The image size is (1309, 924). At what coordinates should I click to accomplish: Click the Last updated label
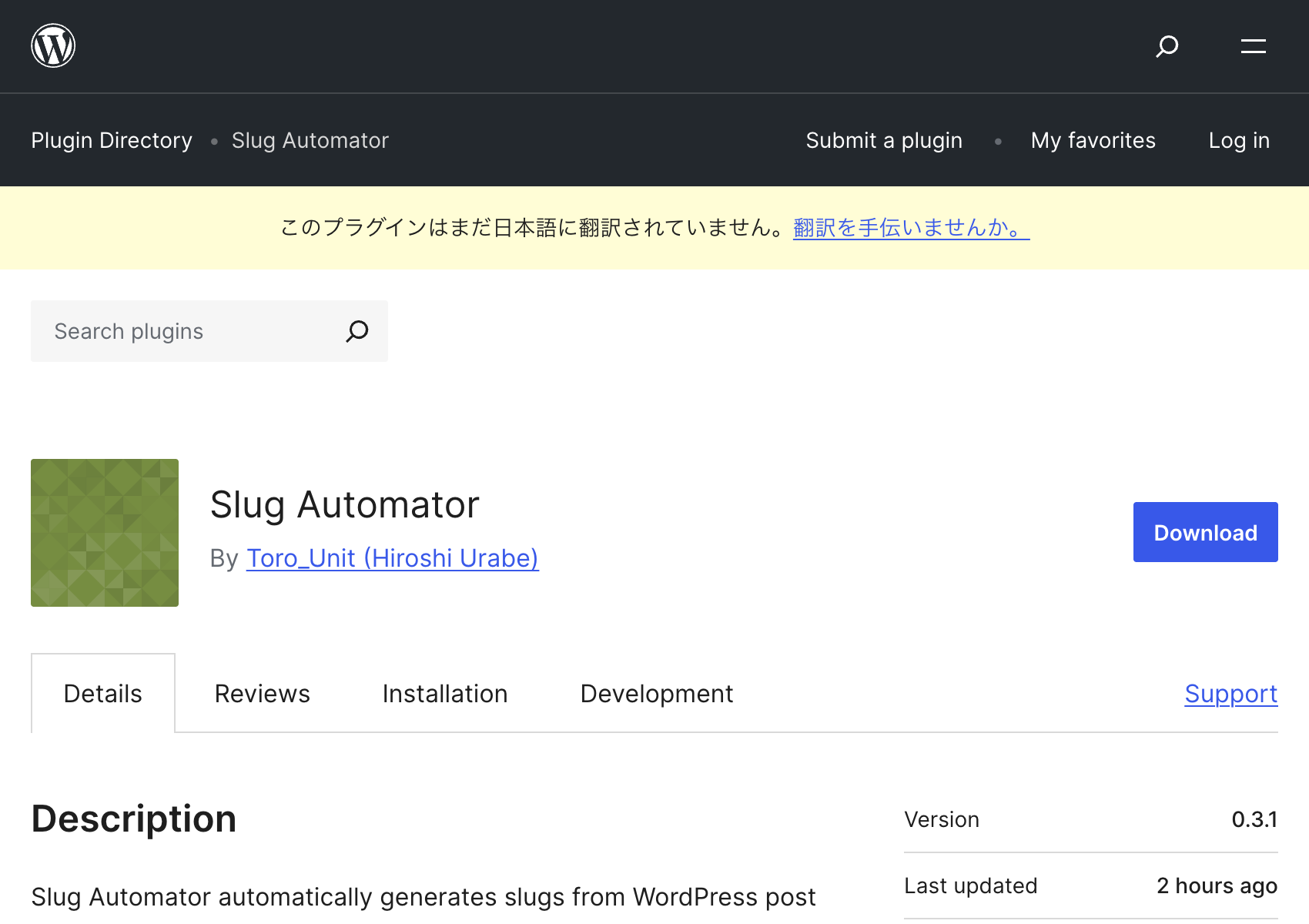[x=971, y=885]
